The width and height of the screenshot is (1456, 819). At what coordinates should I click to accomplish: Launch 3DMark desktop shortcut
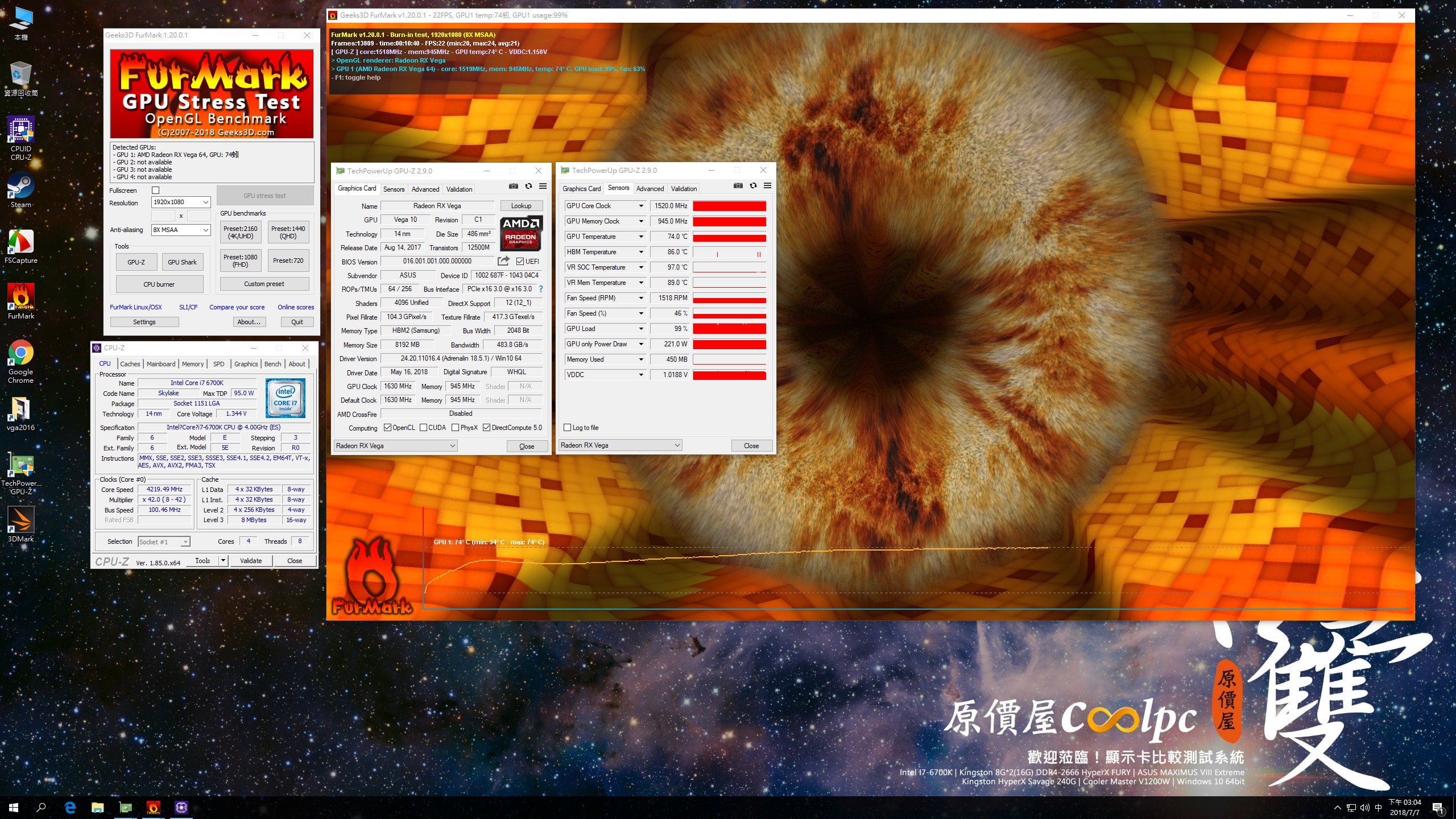point(21,525)
